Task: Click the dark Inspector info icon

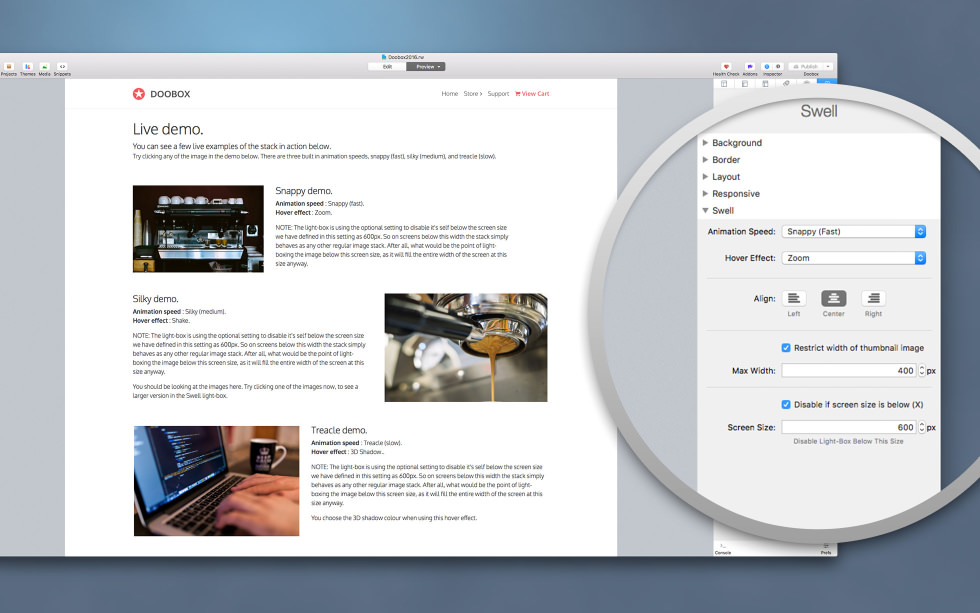Action: pyautogui.click(x=778, y=66)
